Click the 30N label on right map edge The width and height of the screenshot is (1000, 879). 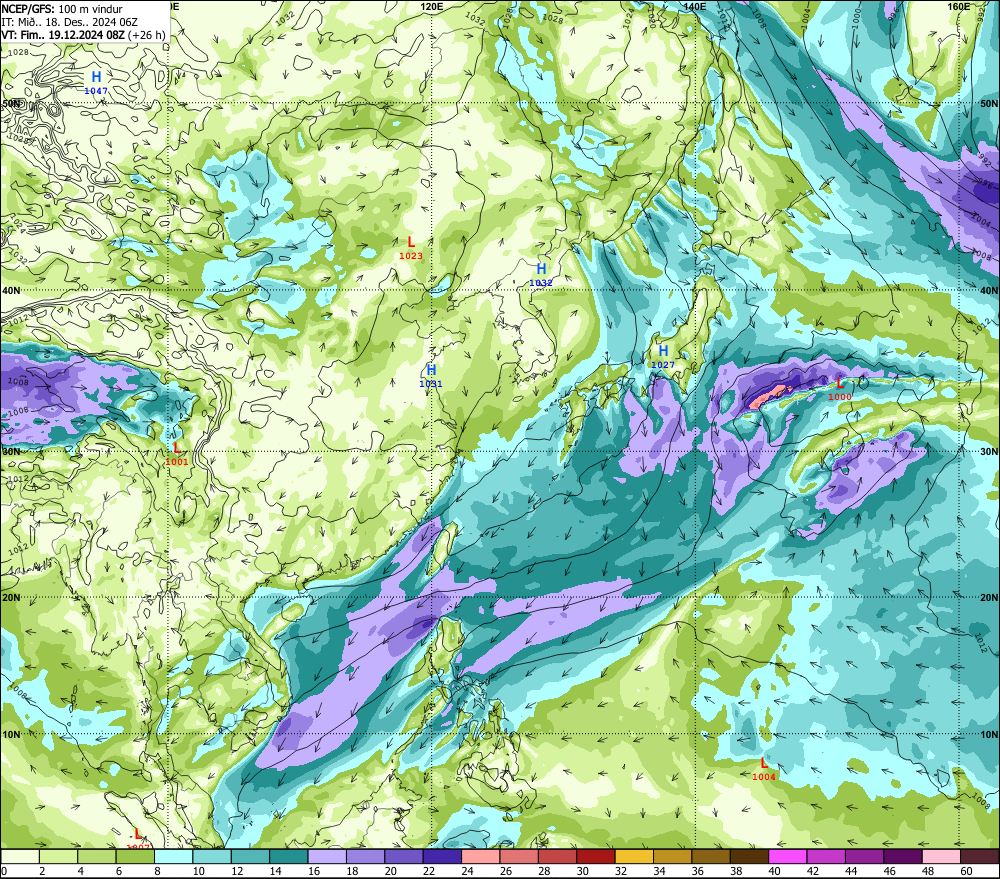coord(989,452)
